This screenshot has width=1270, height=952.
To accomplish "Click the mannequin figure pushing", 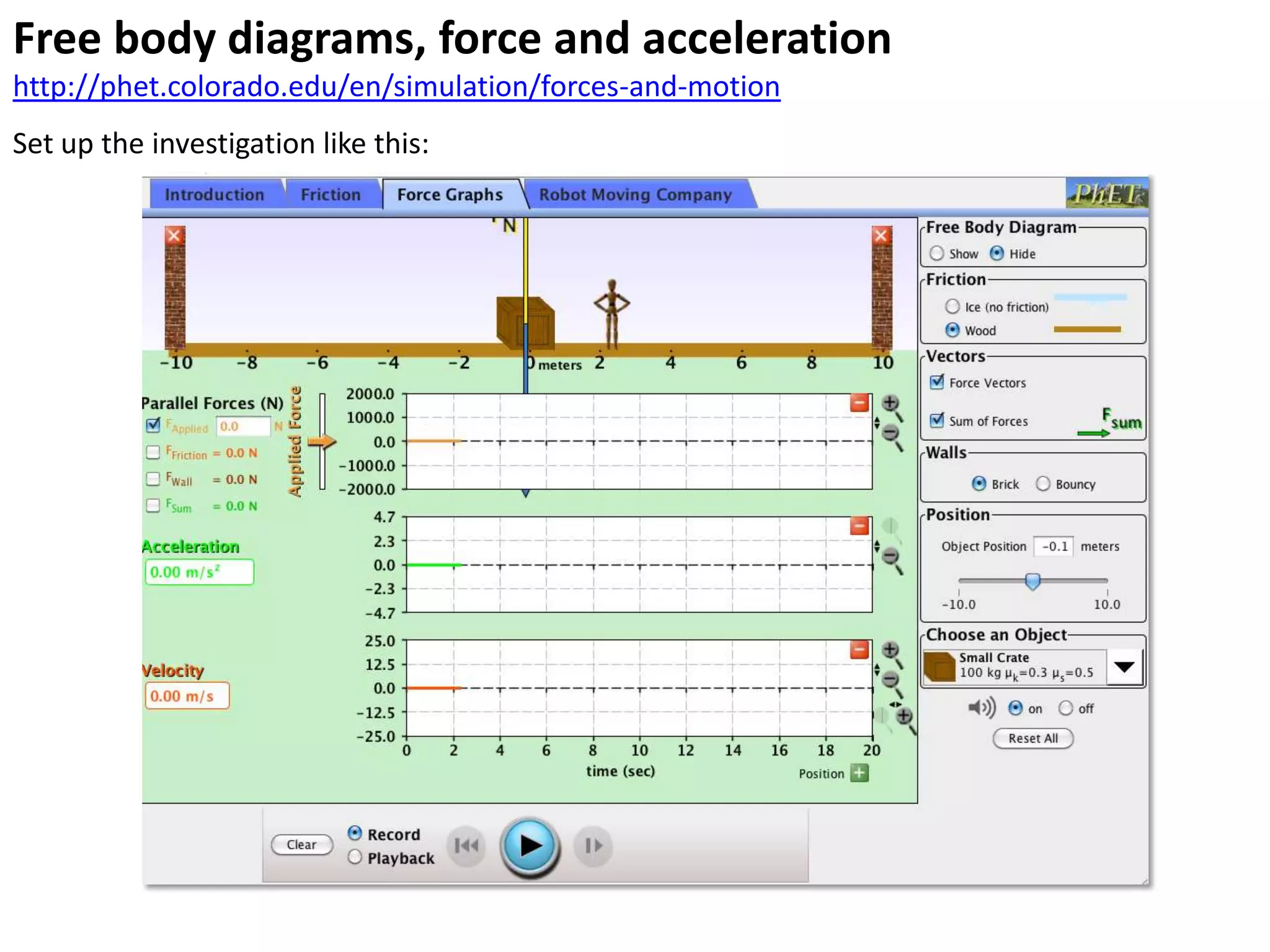I will (x=612, y=314).
